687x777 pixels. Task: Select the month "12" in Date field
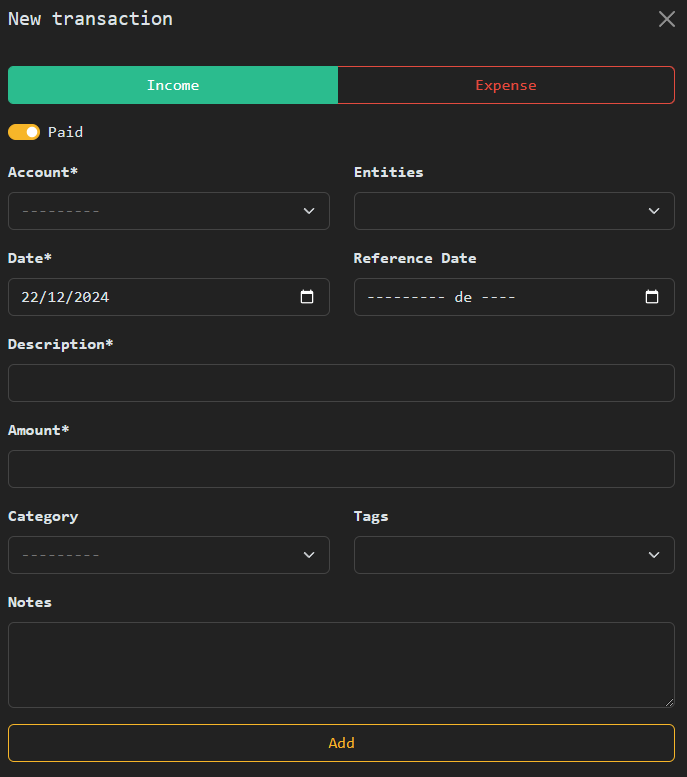coord(56,297)
